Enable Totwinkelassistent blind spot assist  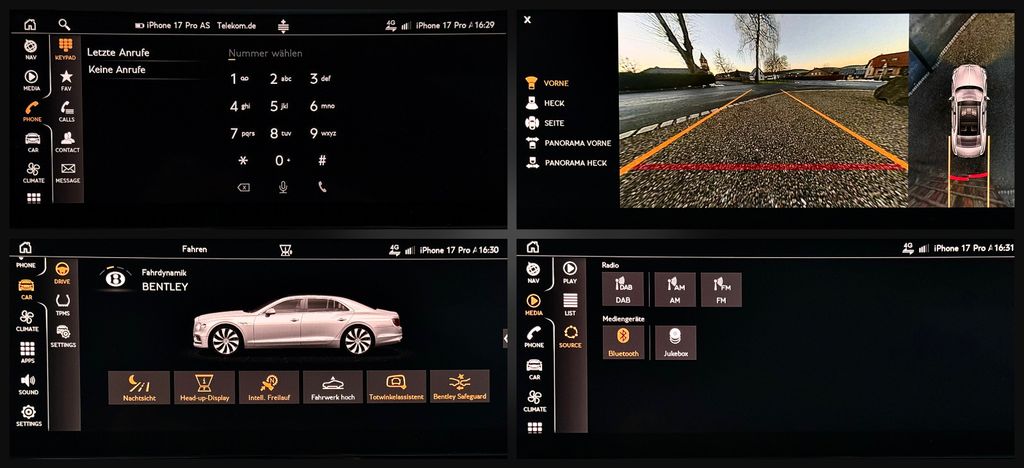[x=395, y=387]
